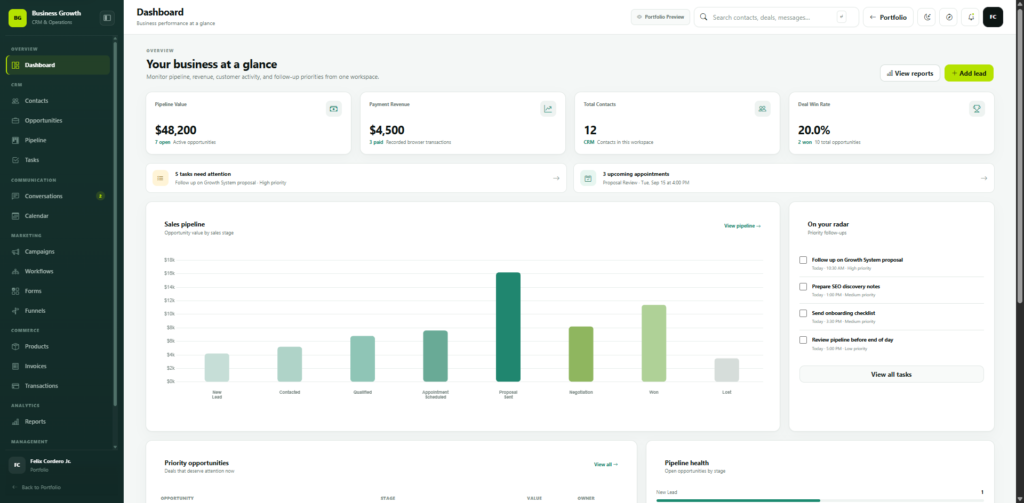Click the $4,500 payment revenue value
This screenshot has width=1024, height=503.
click(x=387, y=130)
